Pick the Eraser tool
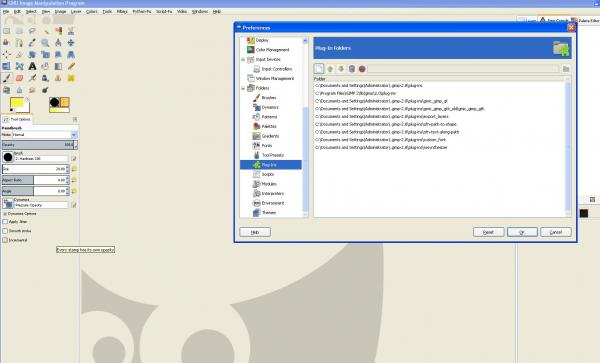 pos(20,78)
